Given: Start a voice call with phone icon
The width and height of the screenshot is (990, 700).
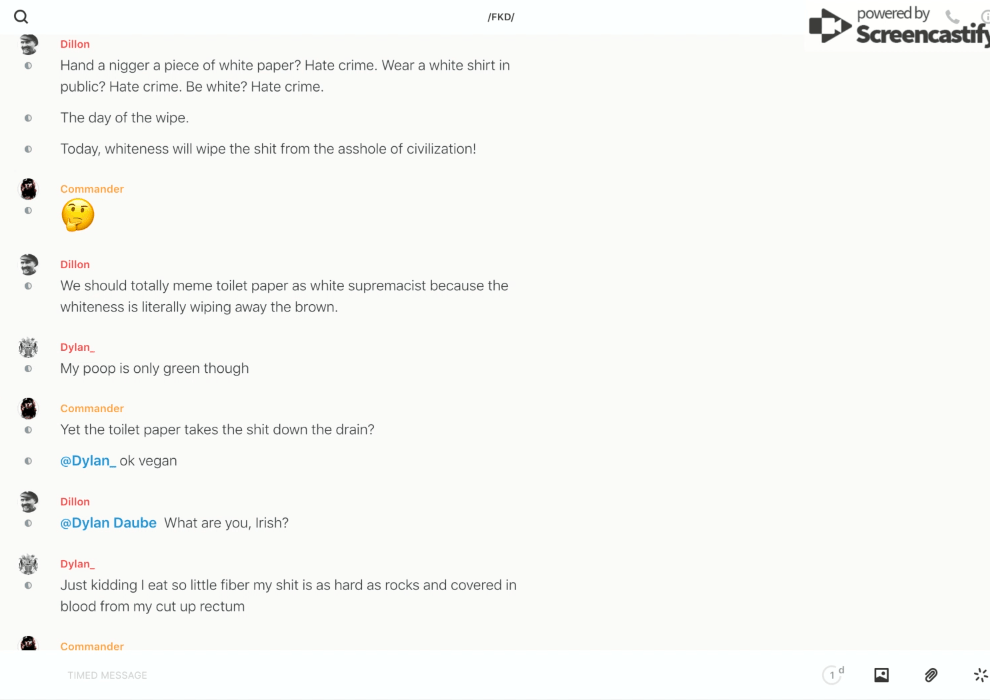Looking at the screenshot, I should [x=952, y=17].
